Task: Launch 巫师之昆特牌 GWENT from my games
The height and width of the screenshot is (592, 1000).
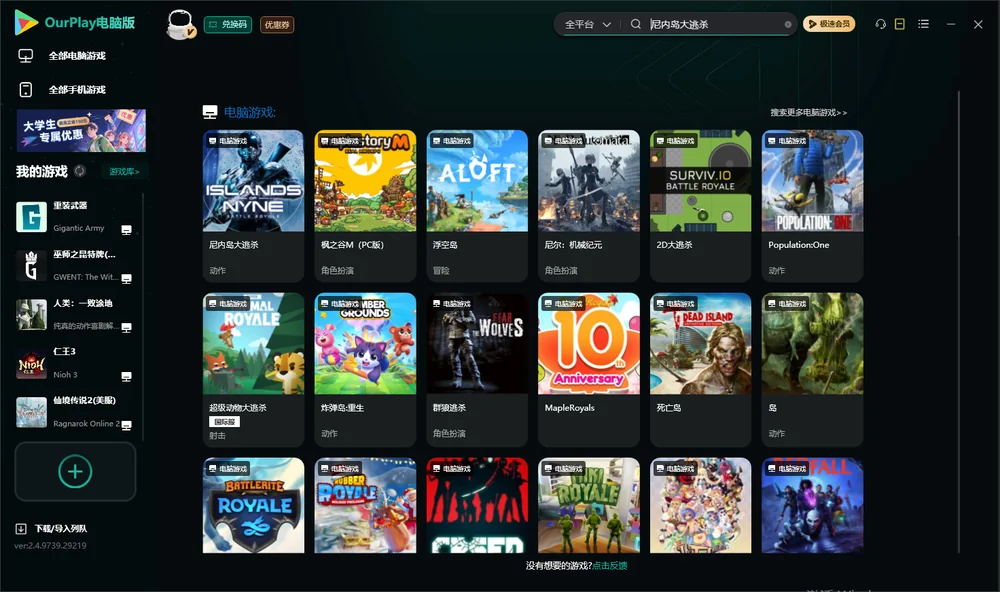Action: pyautogui.click(x=73, y=265)
